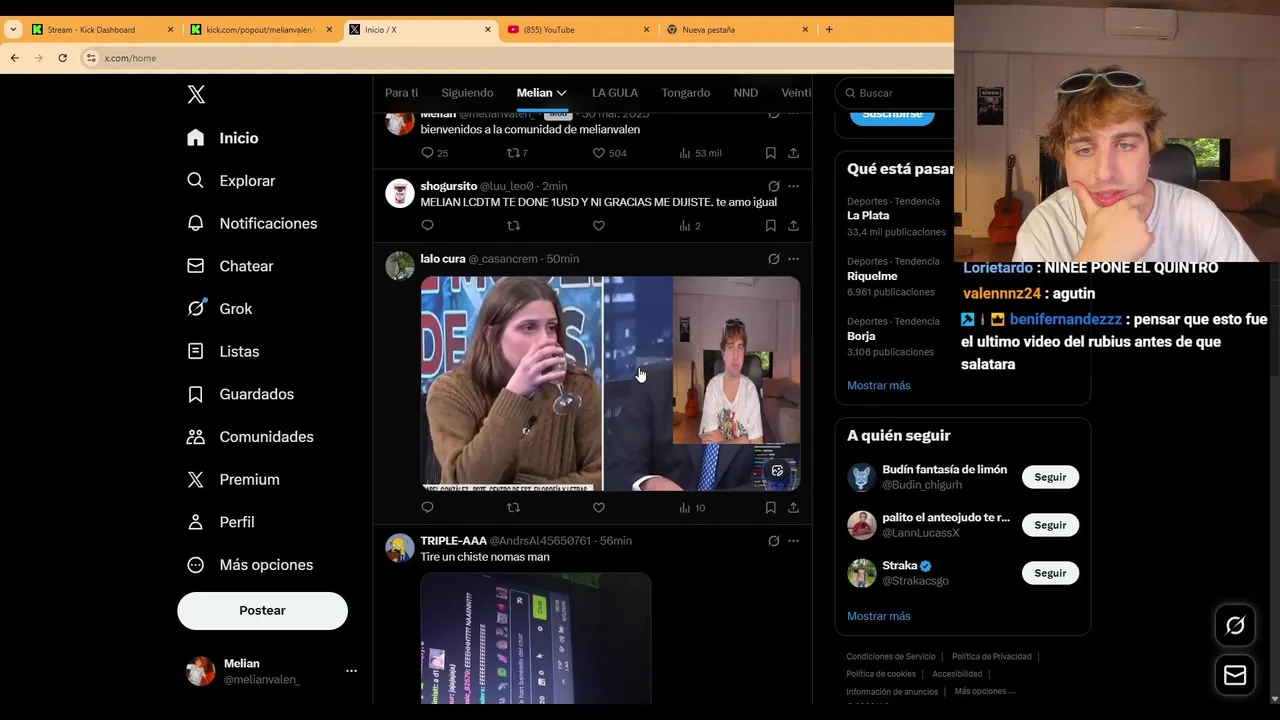Screen dimensions: 1280x720
Task: Open Notificaciones in the sidebar
Action: [252, 224]
